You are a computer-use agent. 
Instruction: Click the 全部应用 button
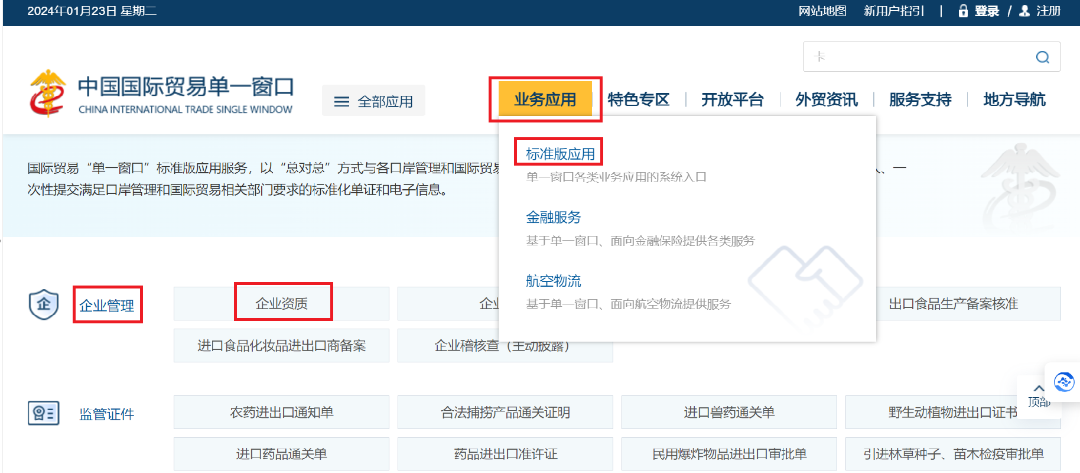click(x=373, y=101)
